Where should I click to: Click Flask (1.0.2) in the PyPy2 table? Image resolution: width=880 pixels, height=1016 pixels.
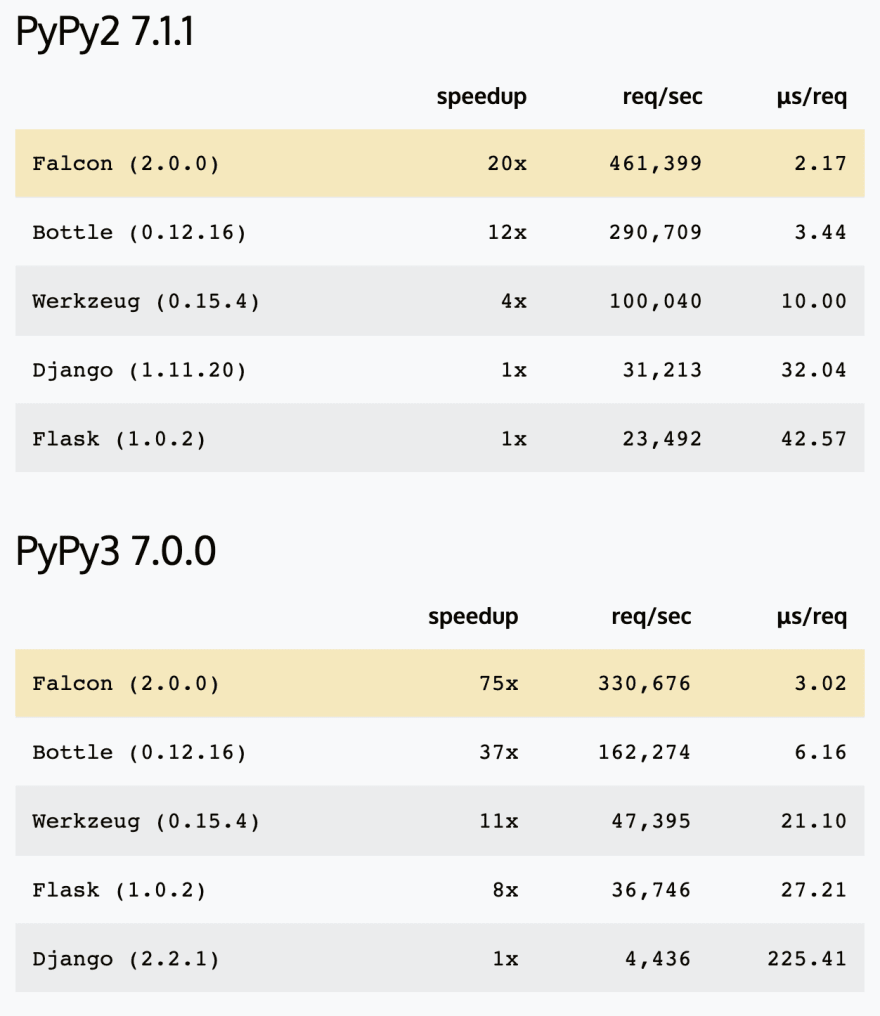point(119,439)
